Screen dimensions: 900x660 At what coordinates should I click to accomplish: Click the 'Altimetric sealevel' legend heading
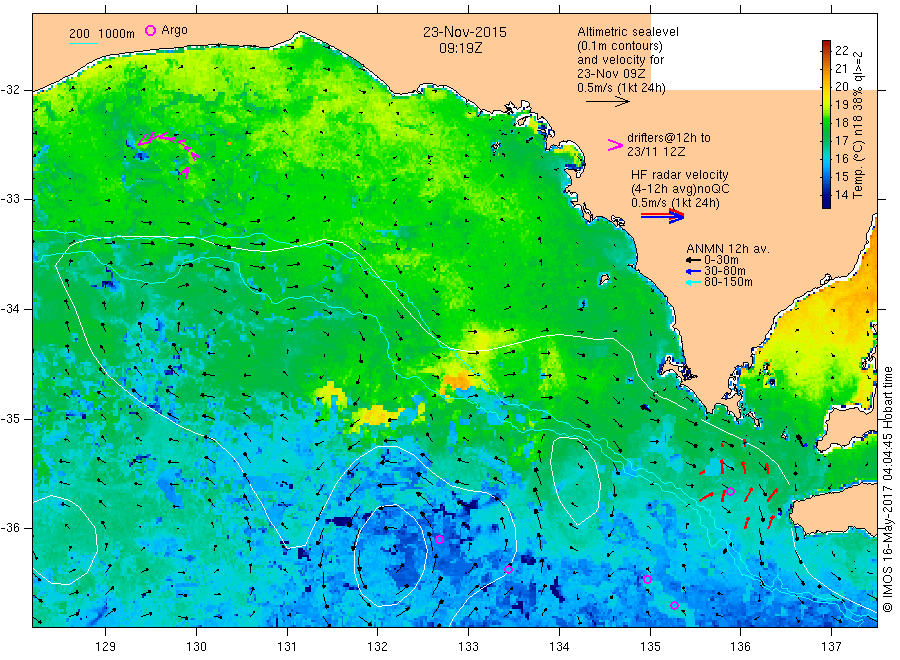point(628,32)
